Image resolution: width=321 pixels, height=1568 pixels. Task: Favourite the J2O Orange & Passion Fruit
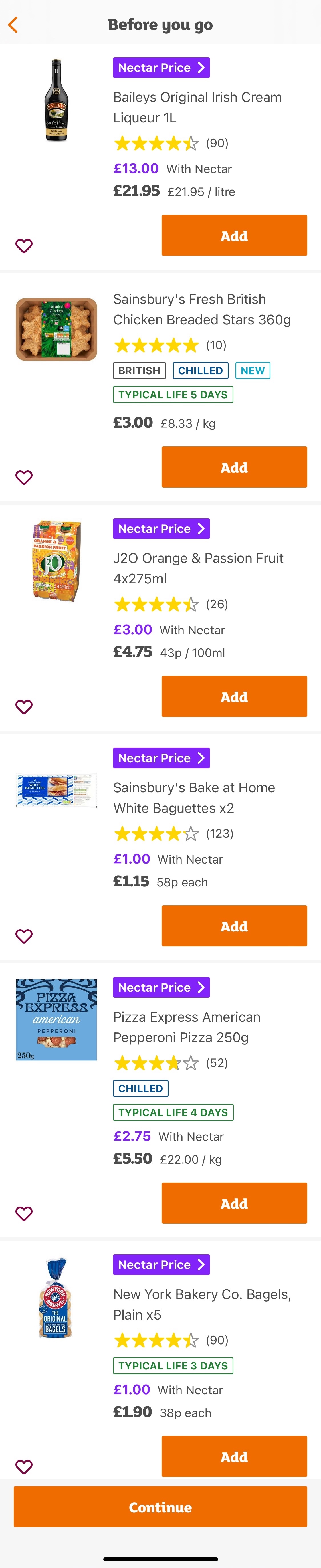[24, 707]
